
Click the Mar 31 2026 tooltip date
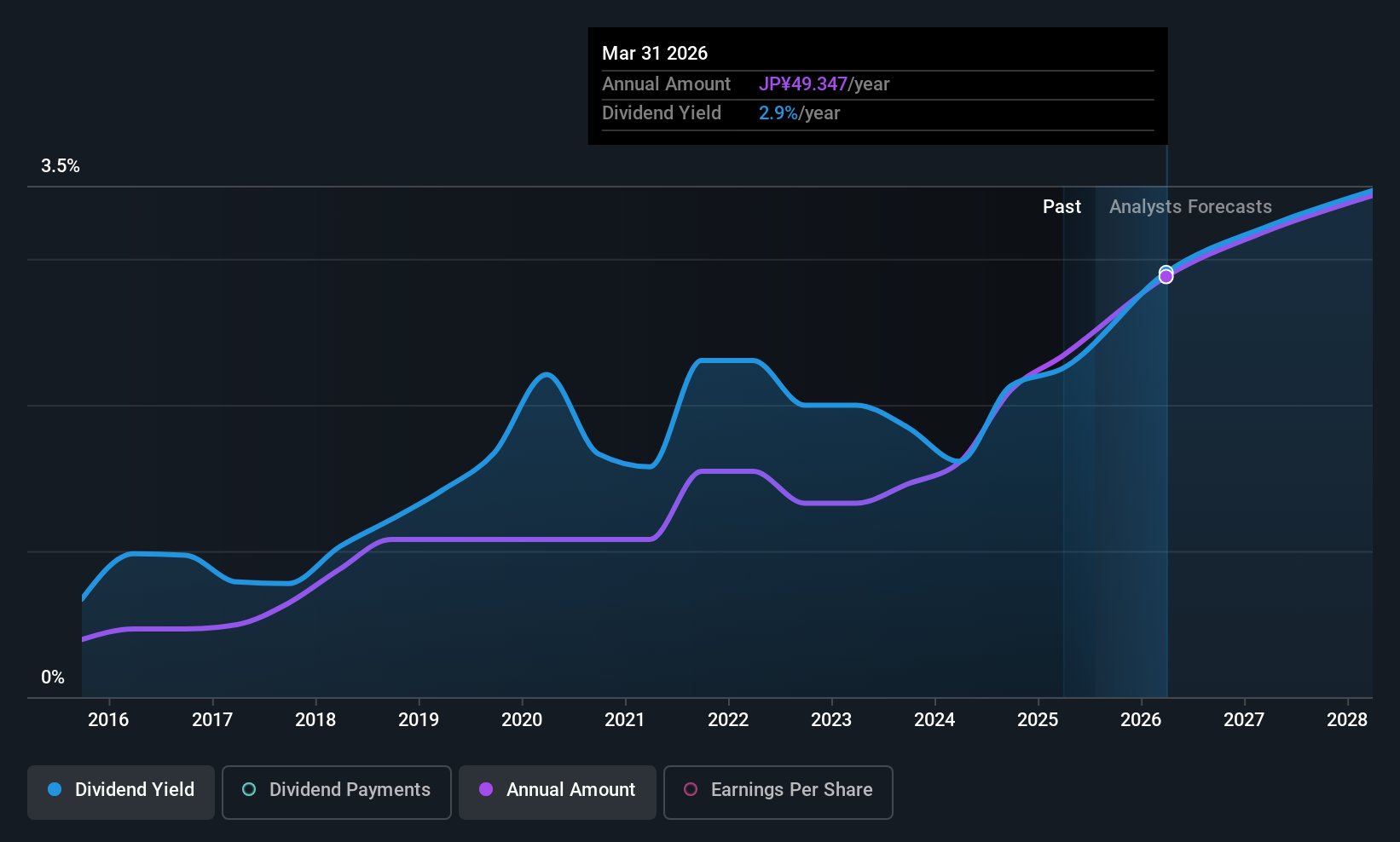point(655,53)
